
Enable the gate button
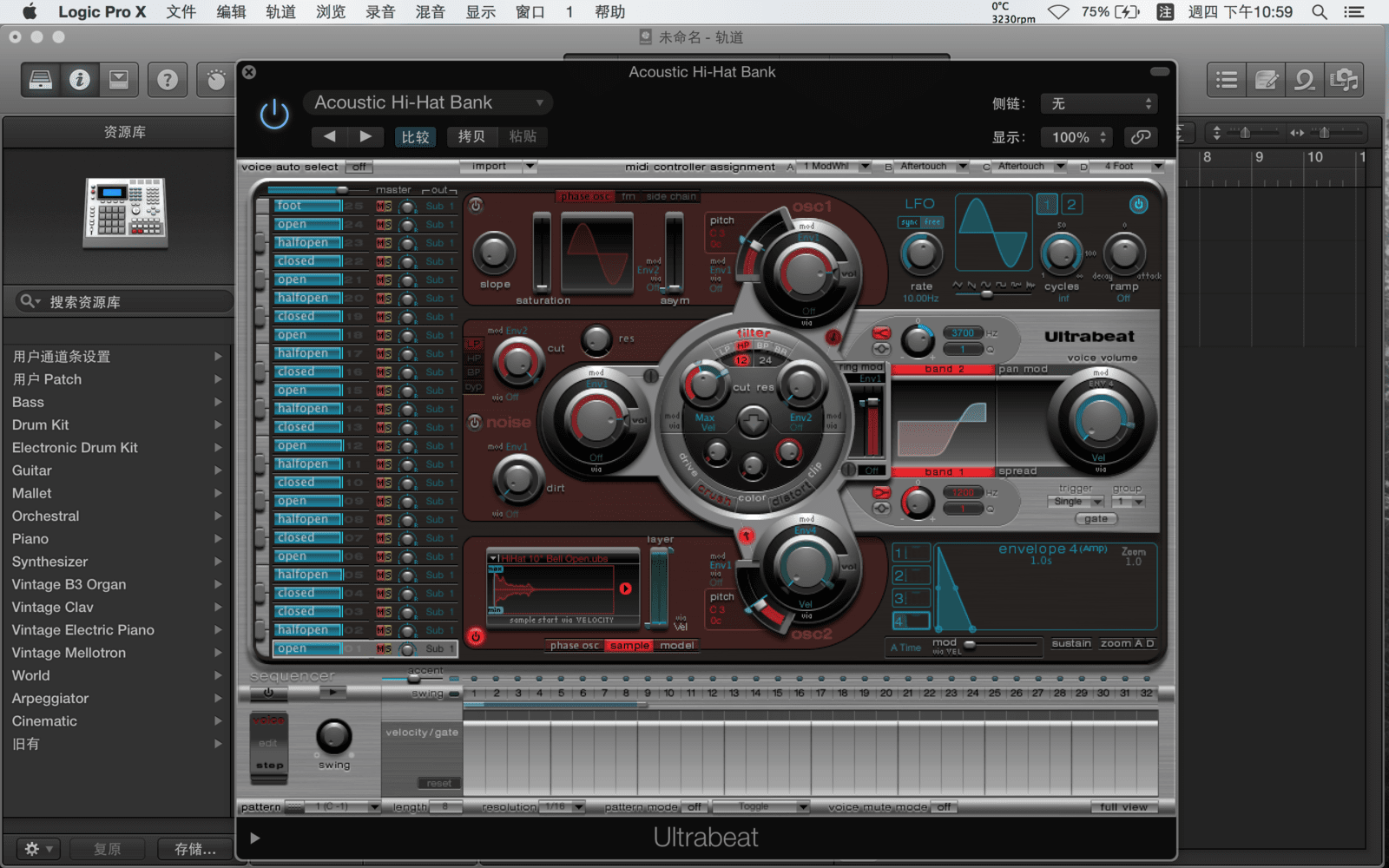(x=1096, y=519)
